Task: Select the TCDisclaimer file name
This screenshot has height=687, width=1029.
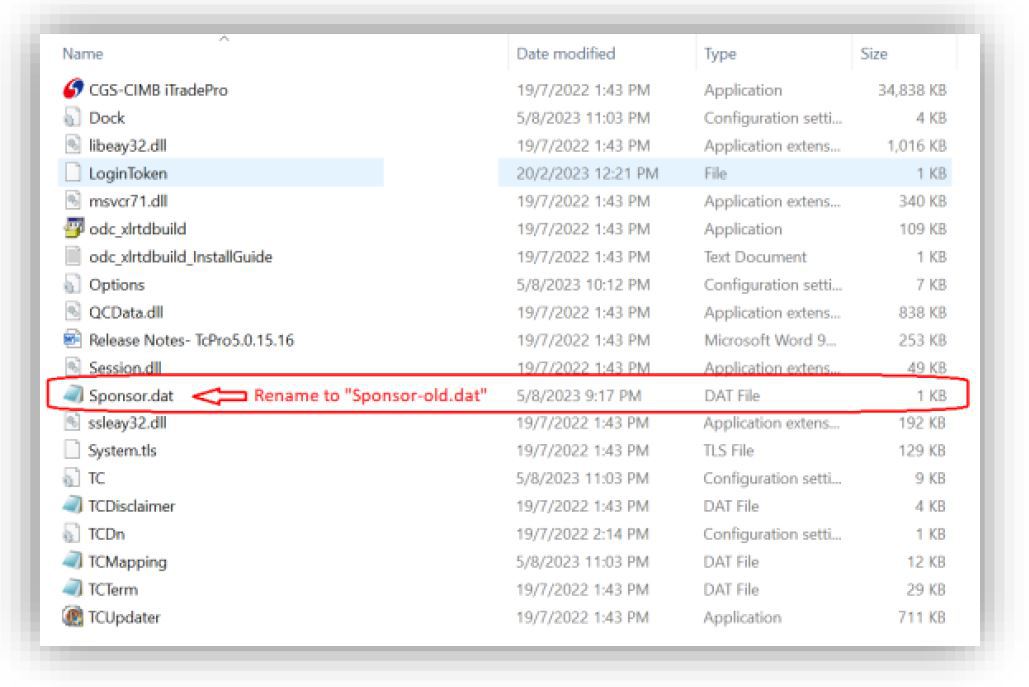Action: pos(131,506)
